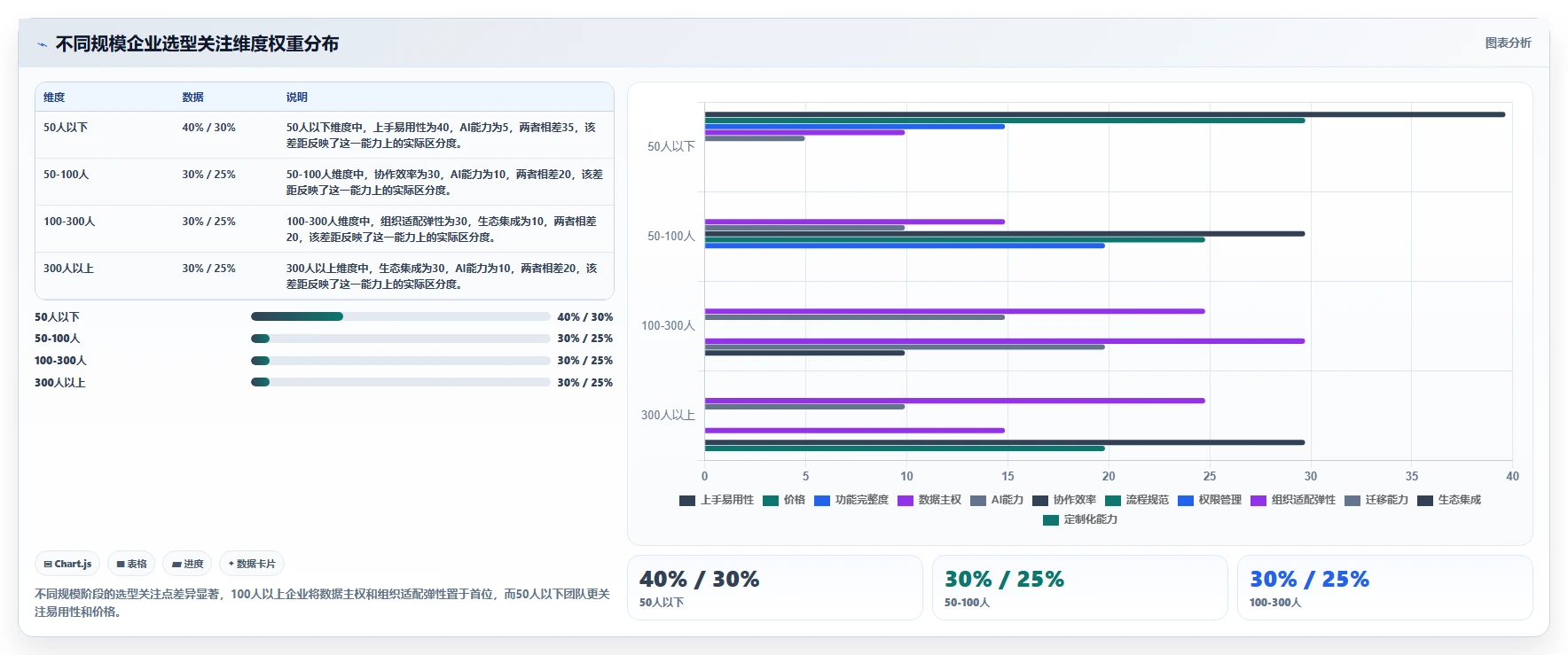
Task: Click the 50人以下 y-axis label in the chart
Action: (x=671, y=147)
